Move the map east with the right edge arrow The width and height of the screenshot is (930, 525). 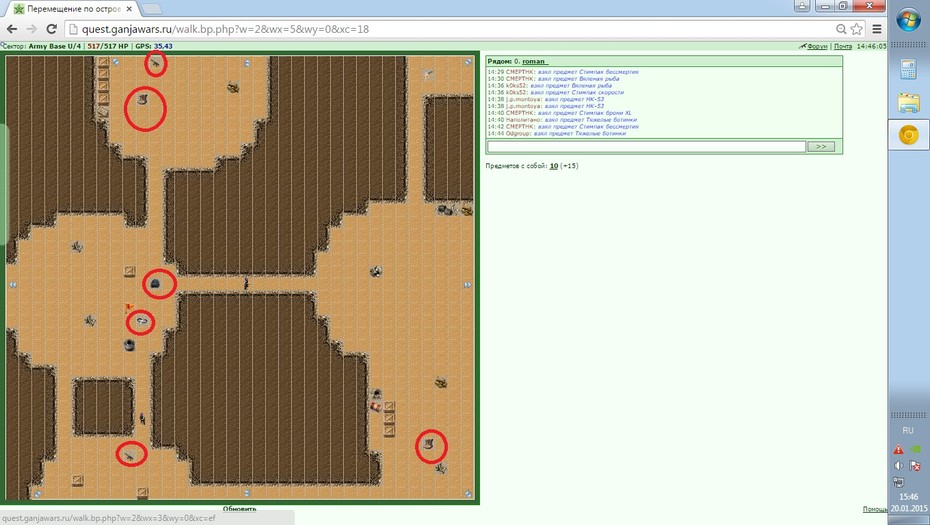point(467,285)
